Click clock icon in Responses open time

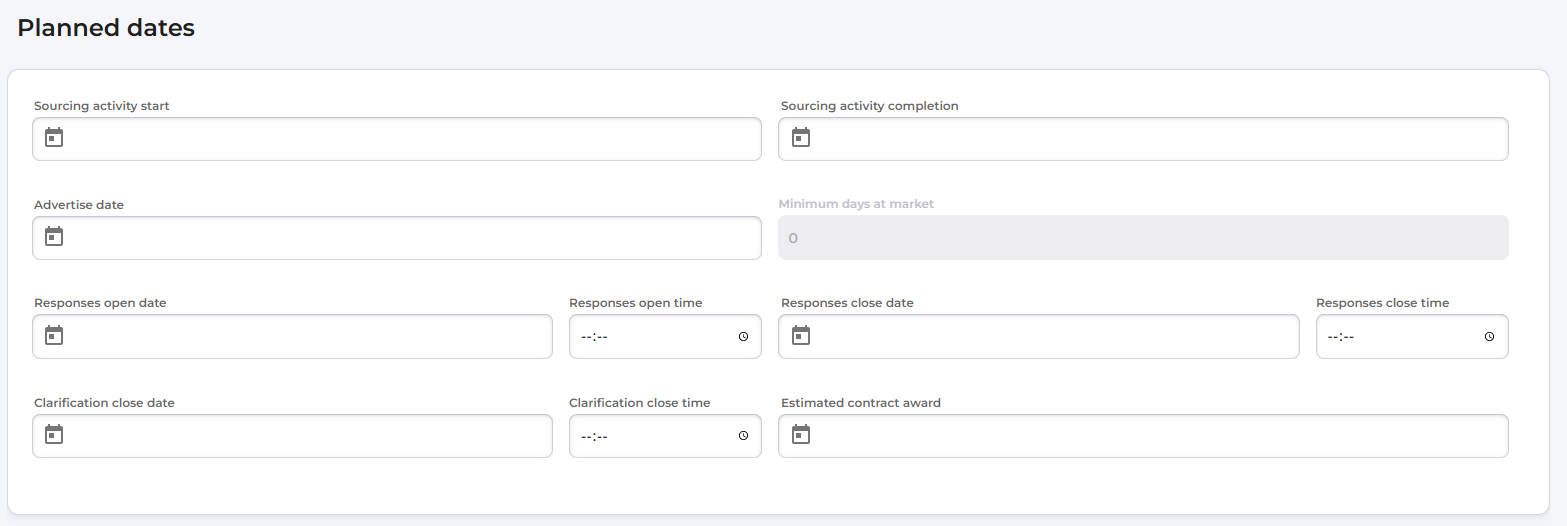tap(743, 337)
